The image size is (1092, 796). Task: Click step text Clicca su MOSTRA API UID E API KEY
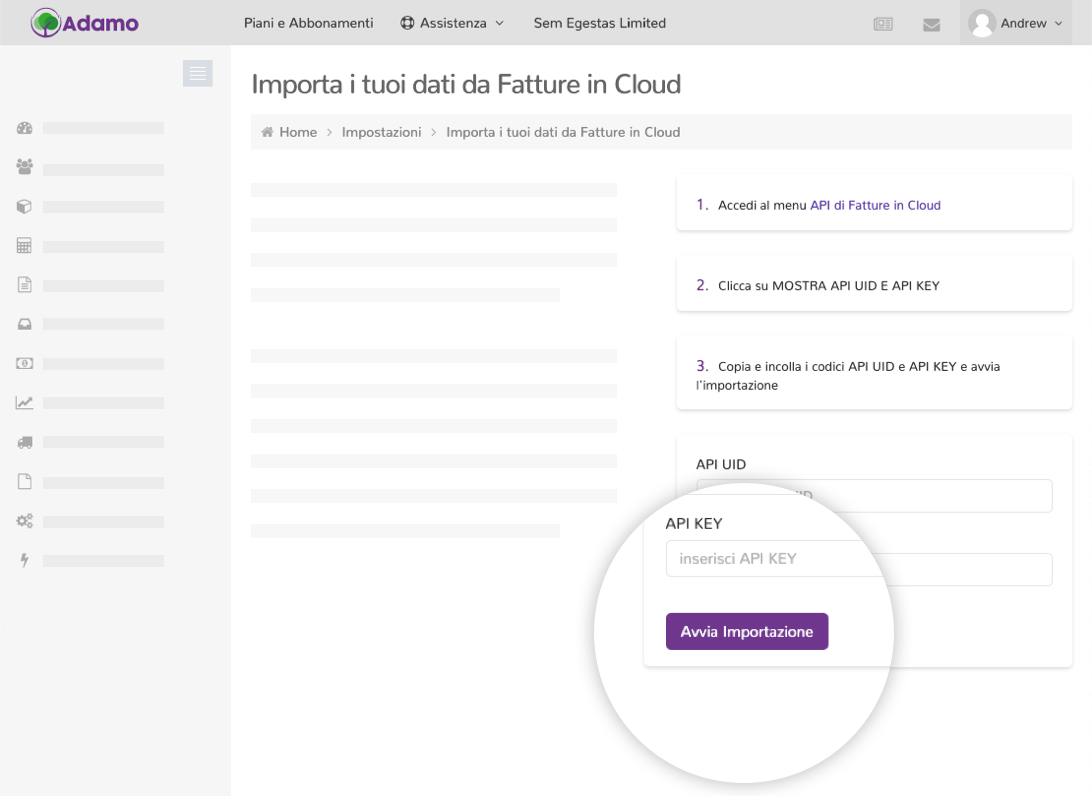[829, 286]
